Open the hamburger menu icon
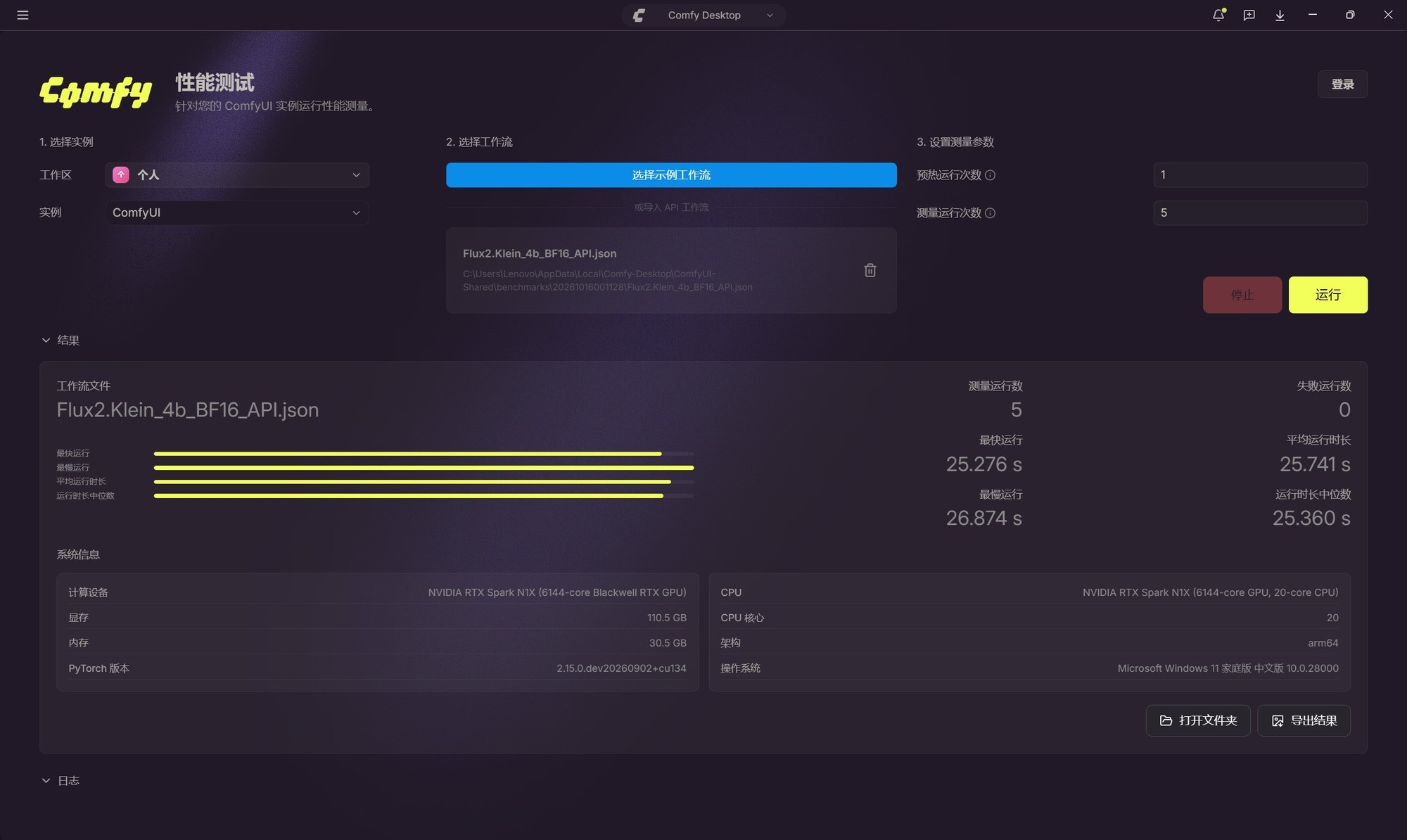Image resolution: width=1407 pixels, height=840 pixels. click(23, 15)
